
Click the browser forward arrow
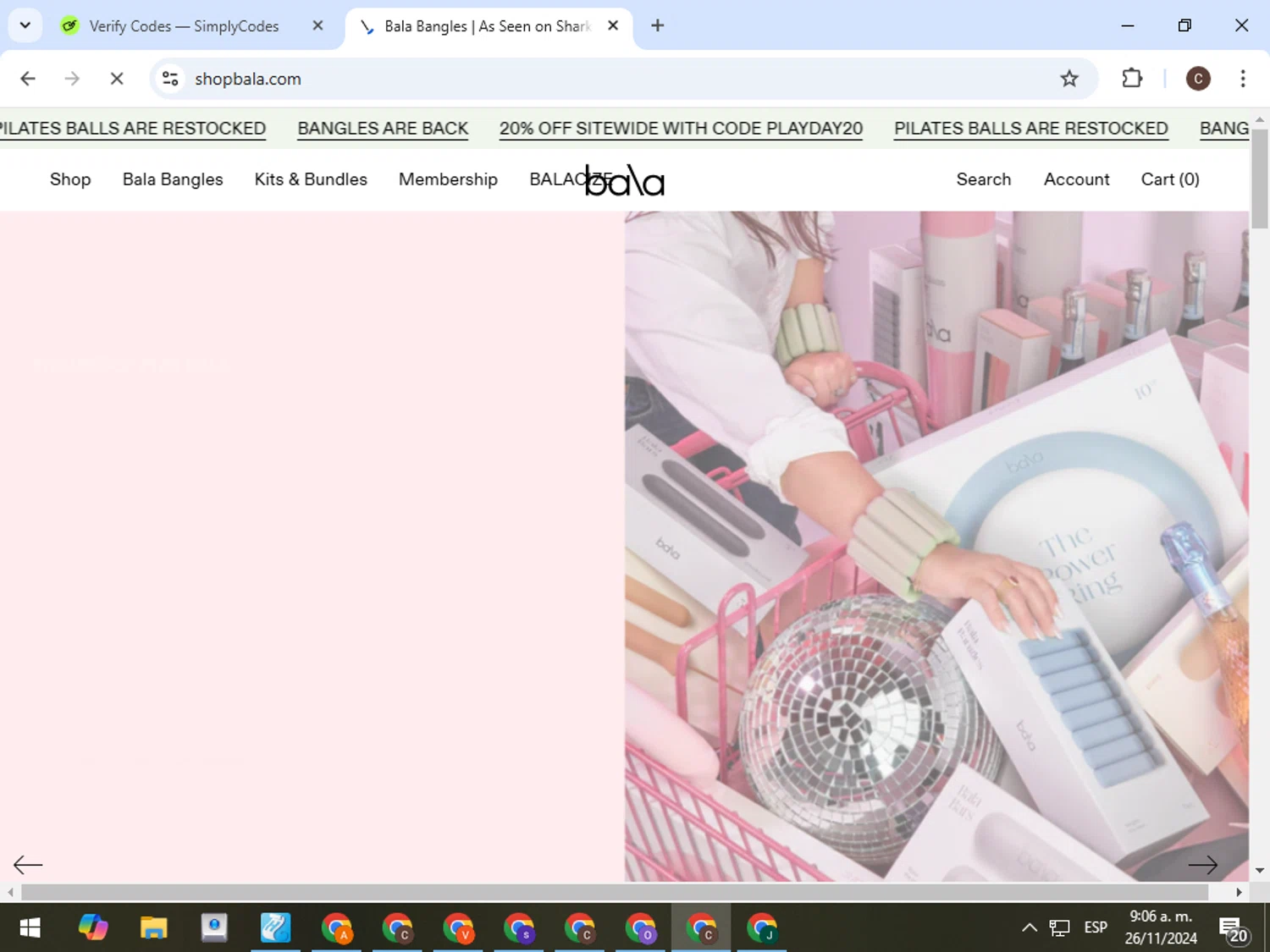point(72,79)
